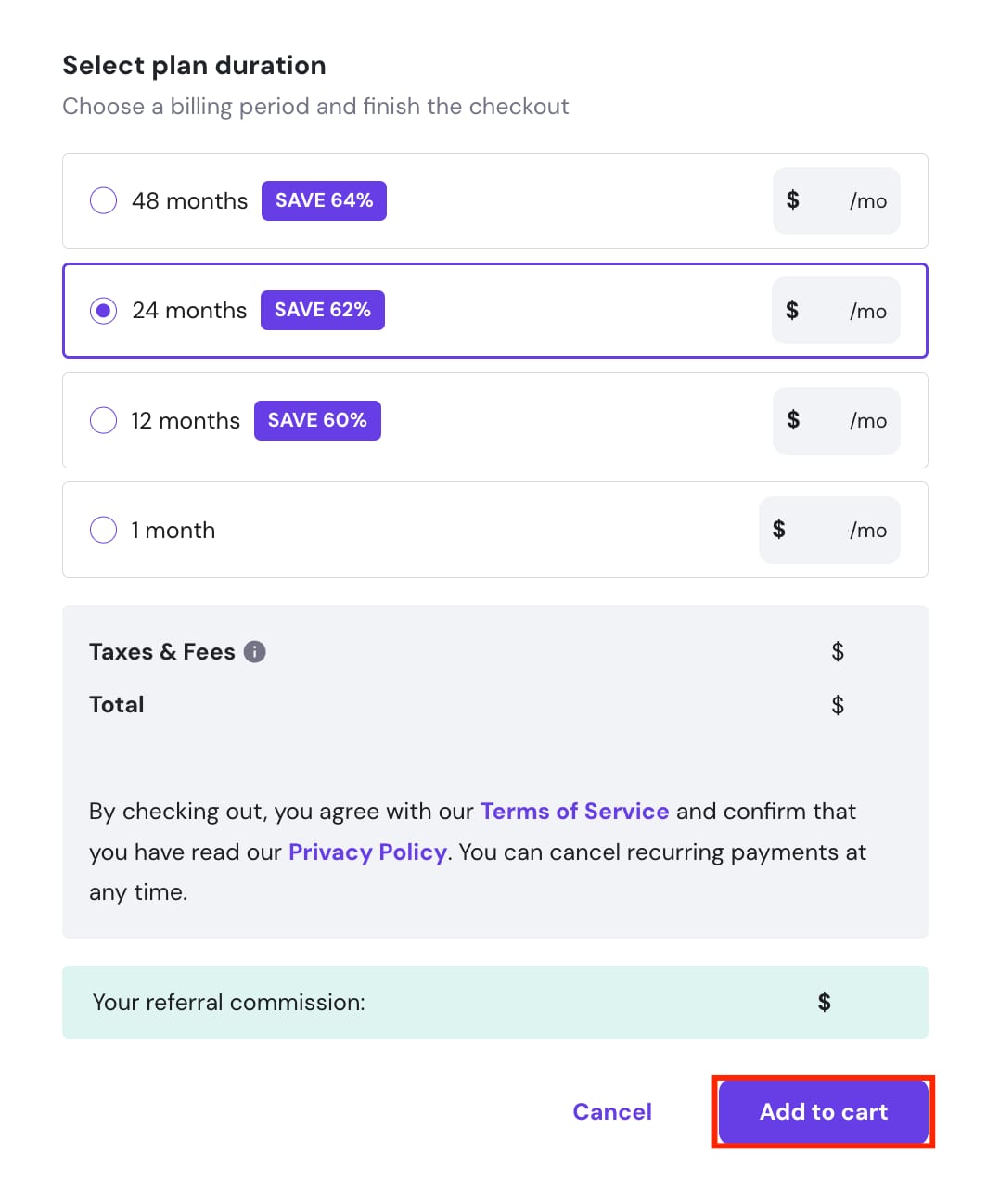Click the 1 month plan label
The width and height of the screenshot is (987, 1204).
coord(173,531)
